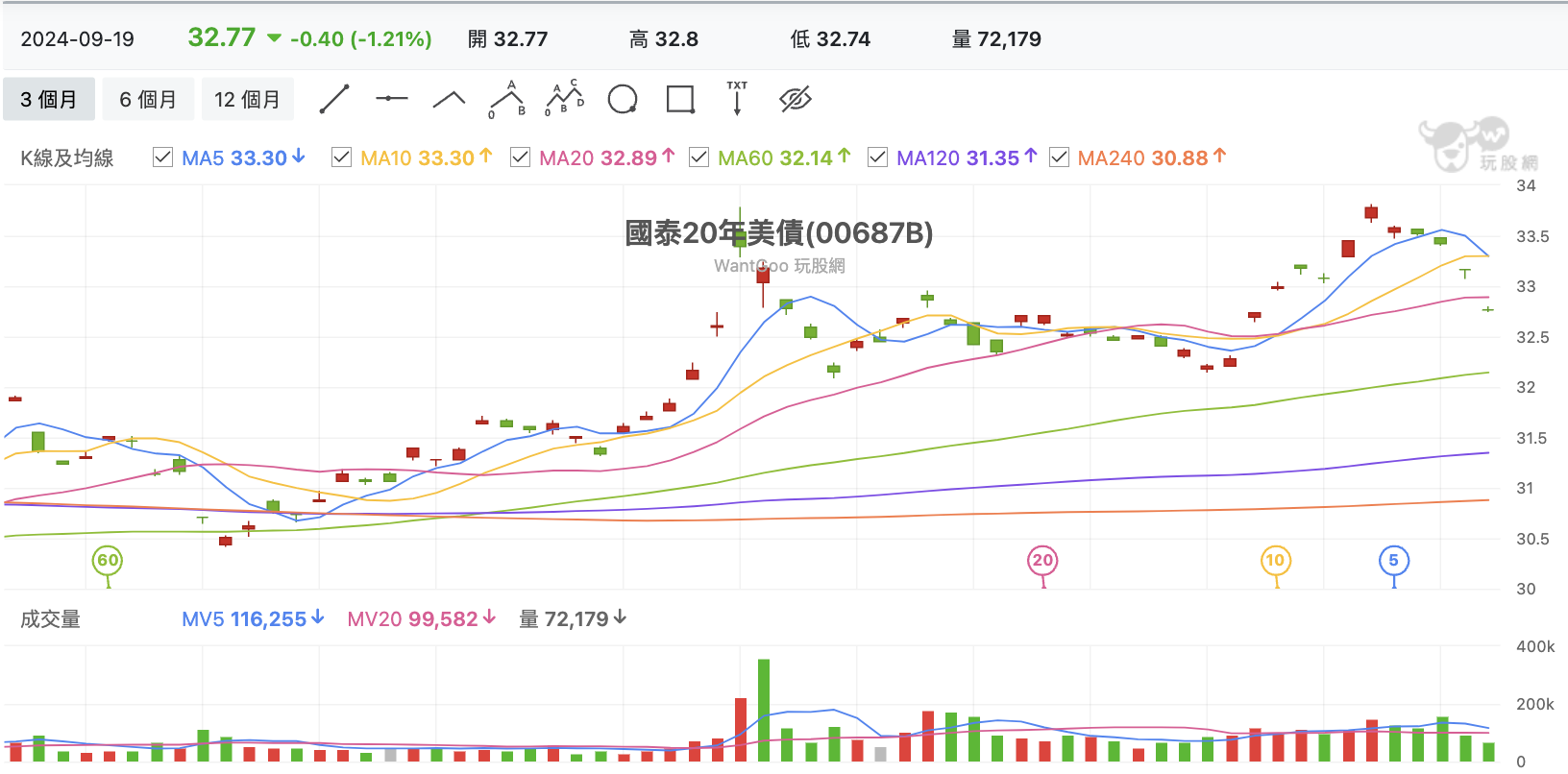Click the header volume 量 72,179
Image resolution: width=1568 pixels, height=774 pixels.
click(996, 39)
